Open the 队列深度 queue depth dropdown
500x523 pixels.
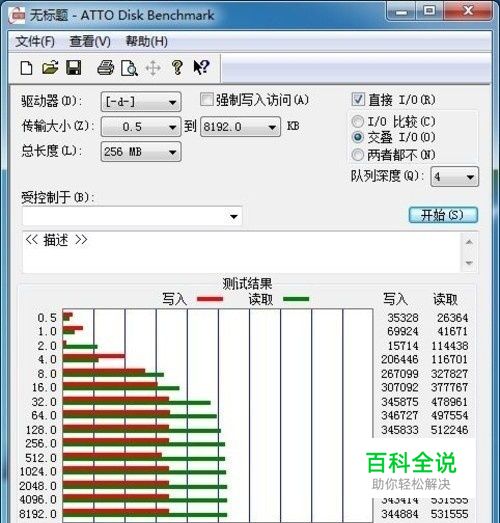pyautogui.click(x=455, y=177)
